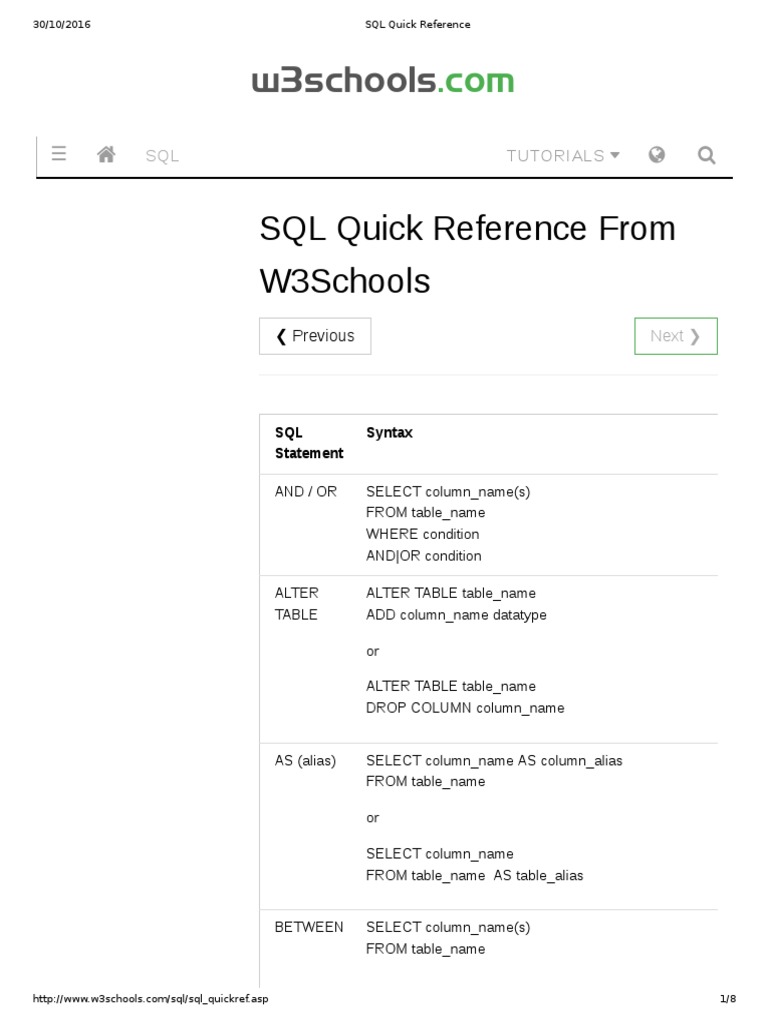This screenshot has height=1024, width=768.
Task: Click the SQL Quick Reference heading
Action: (x=467, y=255)
